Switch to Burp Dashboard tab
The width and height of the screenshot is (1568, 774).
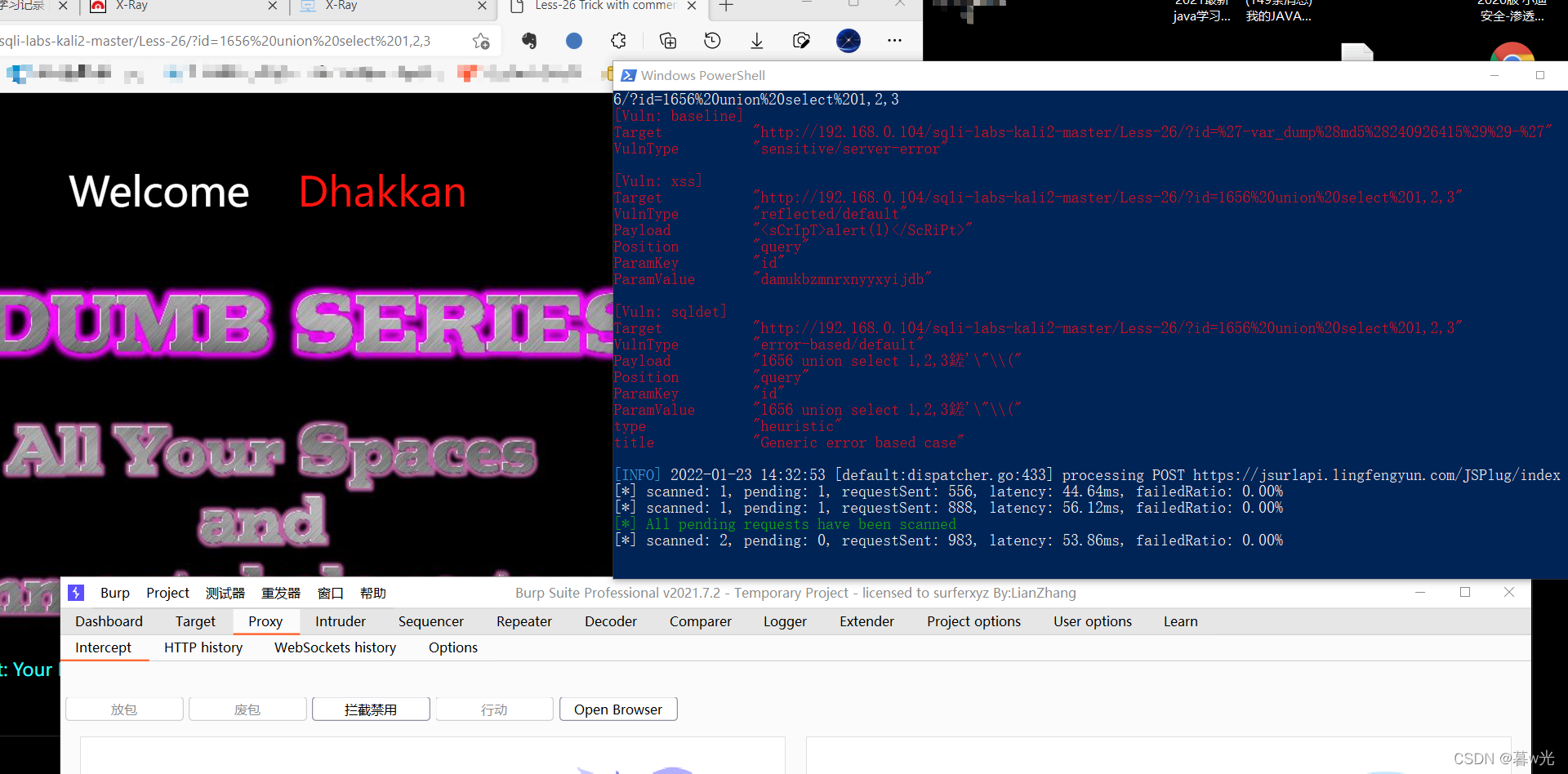109,621
